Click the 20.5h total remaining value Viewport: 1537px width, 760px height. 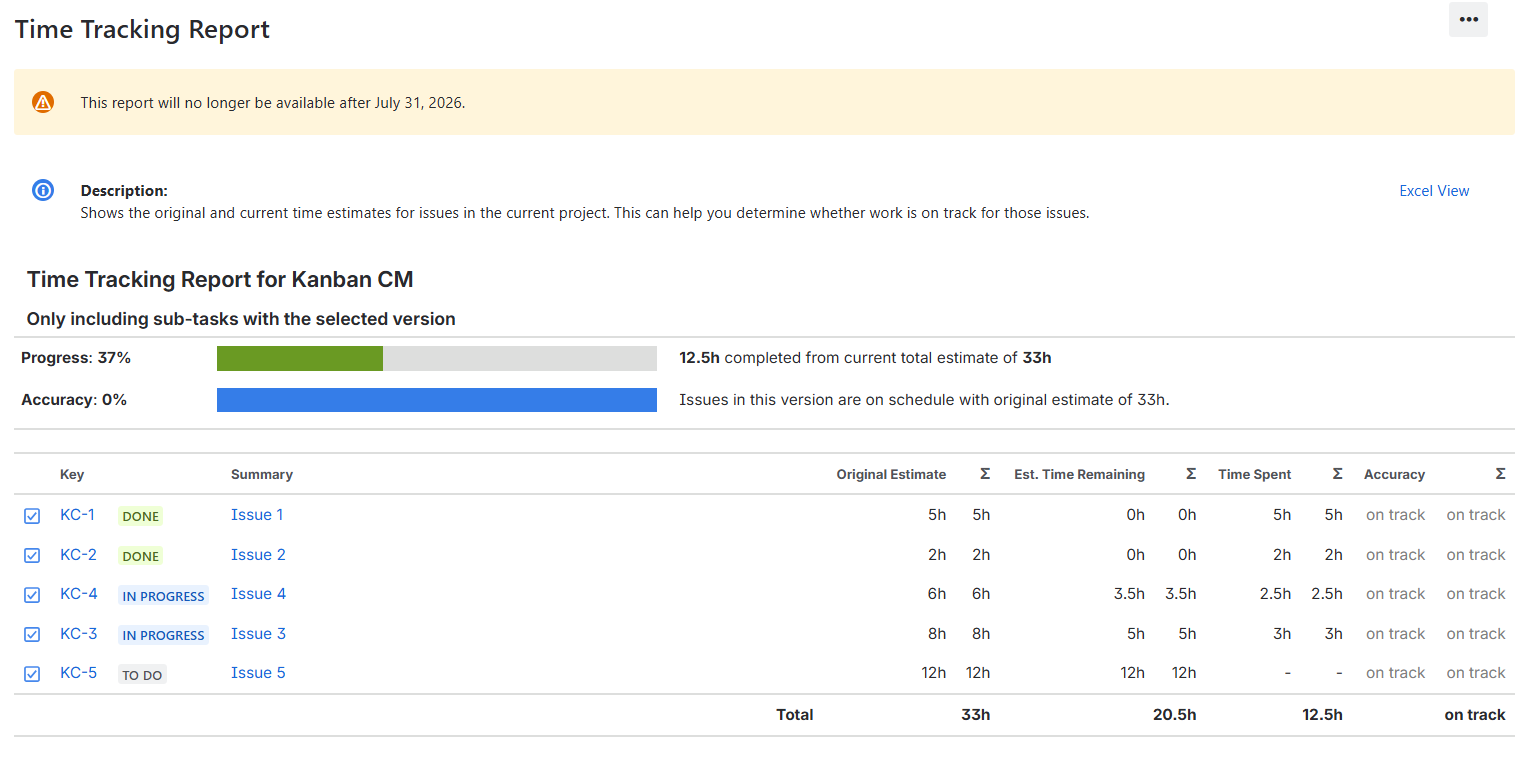1172,714
